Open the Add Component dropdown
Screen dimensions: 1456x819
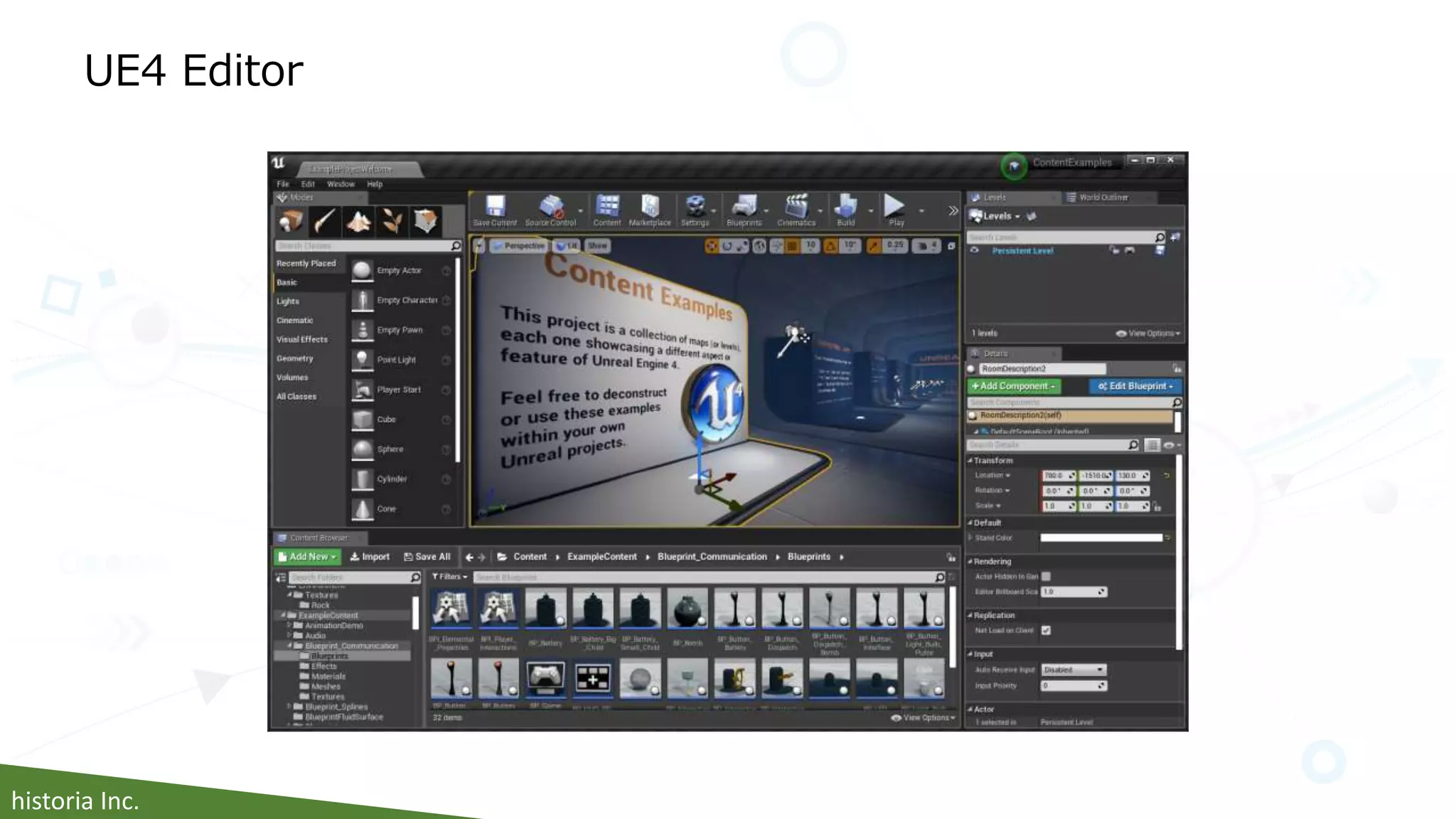point(1014,386)
